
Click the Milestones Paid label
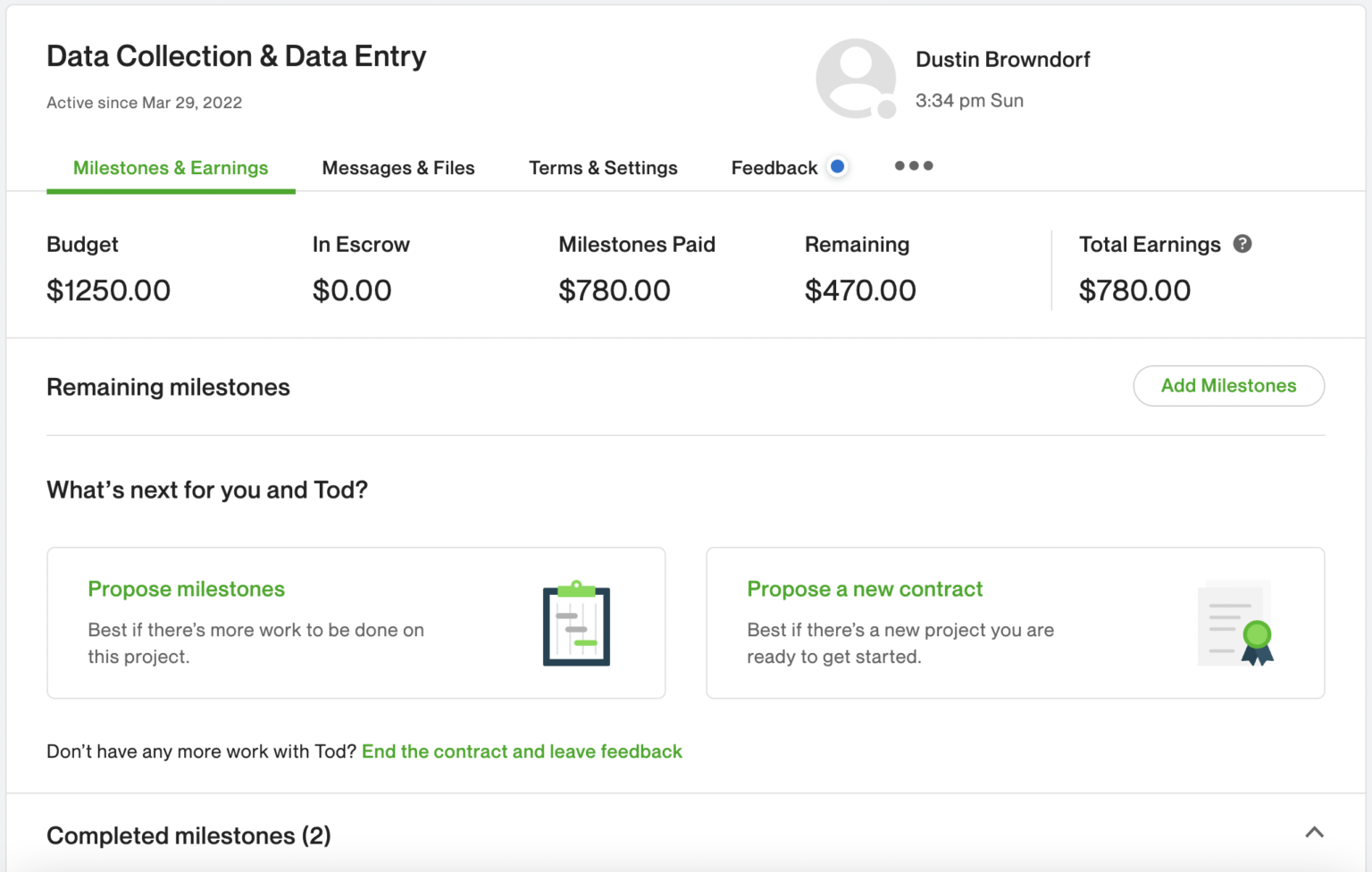pos(637,244)
